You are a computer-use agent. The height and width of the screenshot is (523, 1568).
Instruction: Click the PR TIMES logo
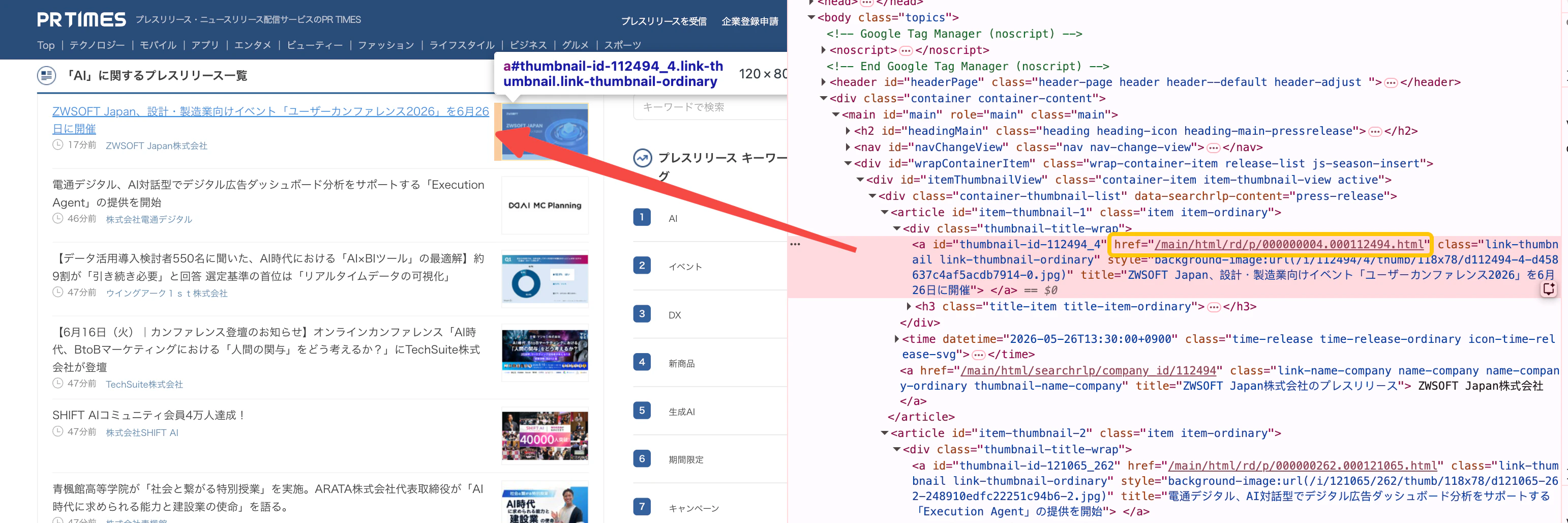click(x=81, y=19)
